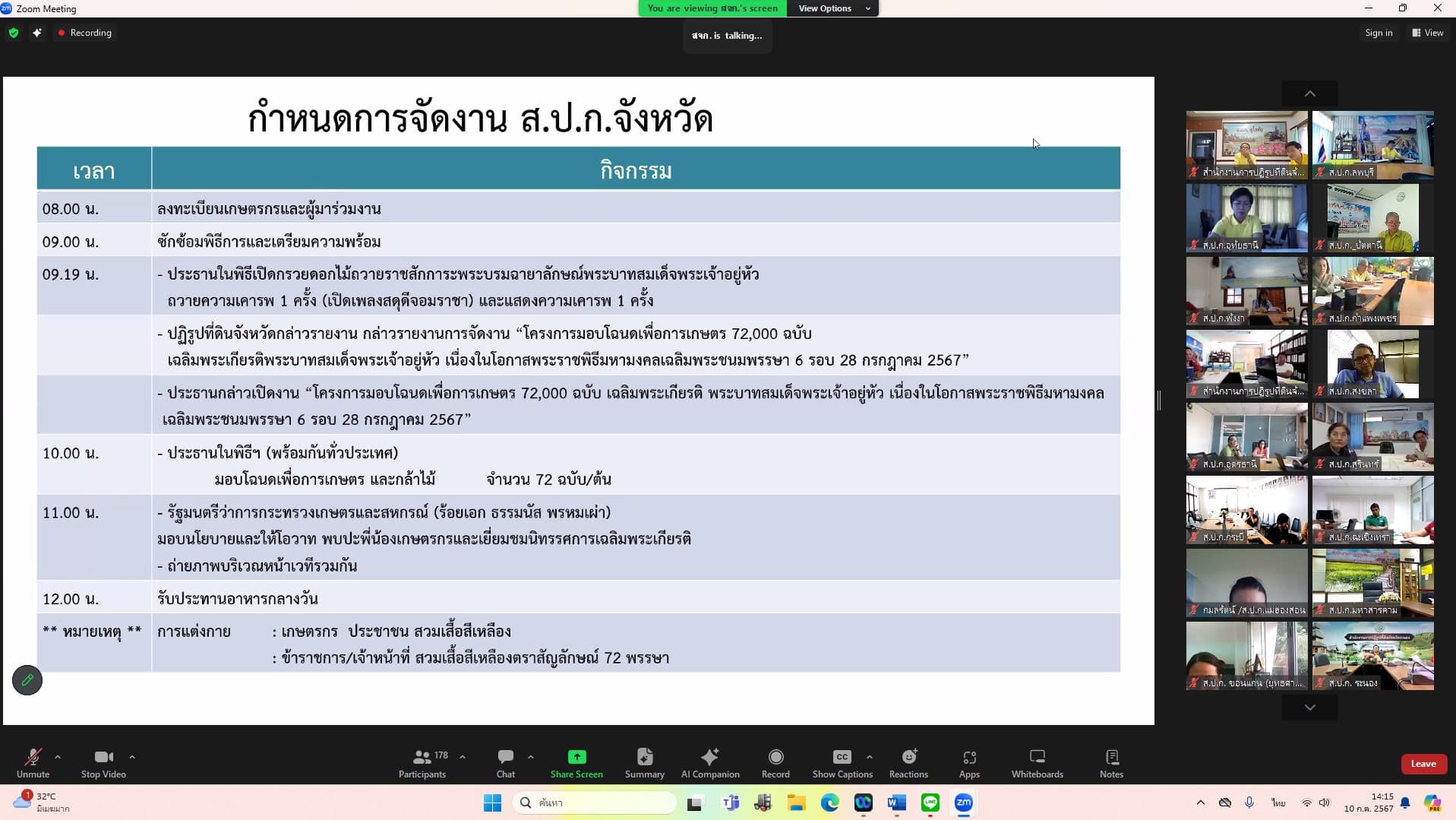Image resolution: width=1456 pixels, height=820 pixels.
Task: Open video options arrow next to Stop Video
Action: 132,757
